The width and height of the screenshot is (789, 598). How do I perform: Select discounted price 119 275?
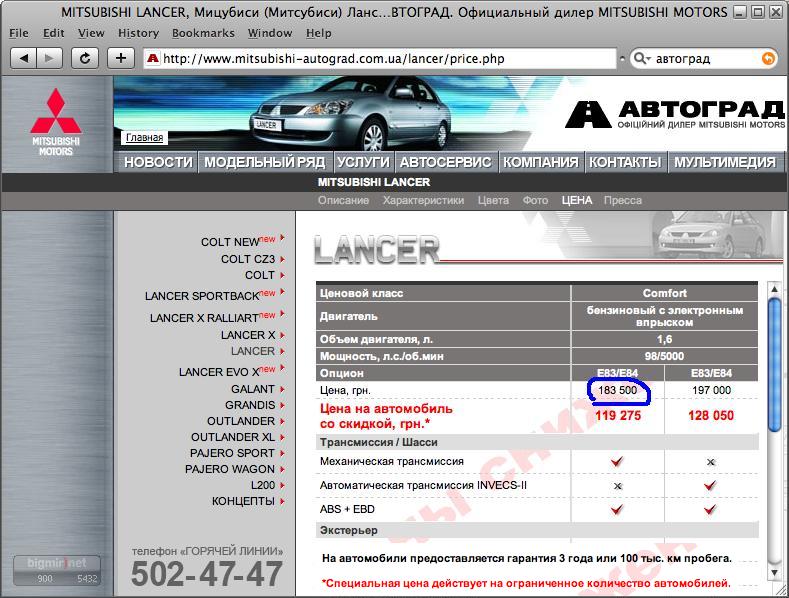(x=618, y=416)
